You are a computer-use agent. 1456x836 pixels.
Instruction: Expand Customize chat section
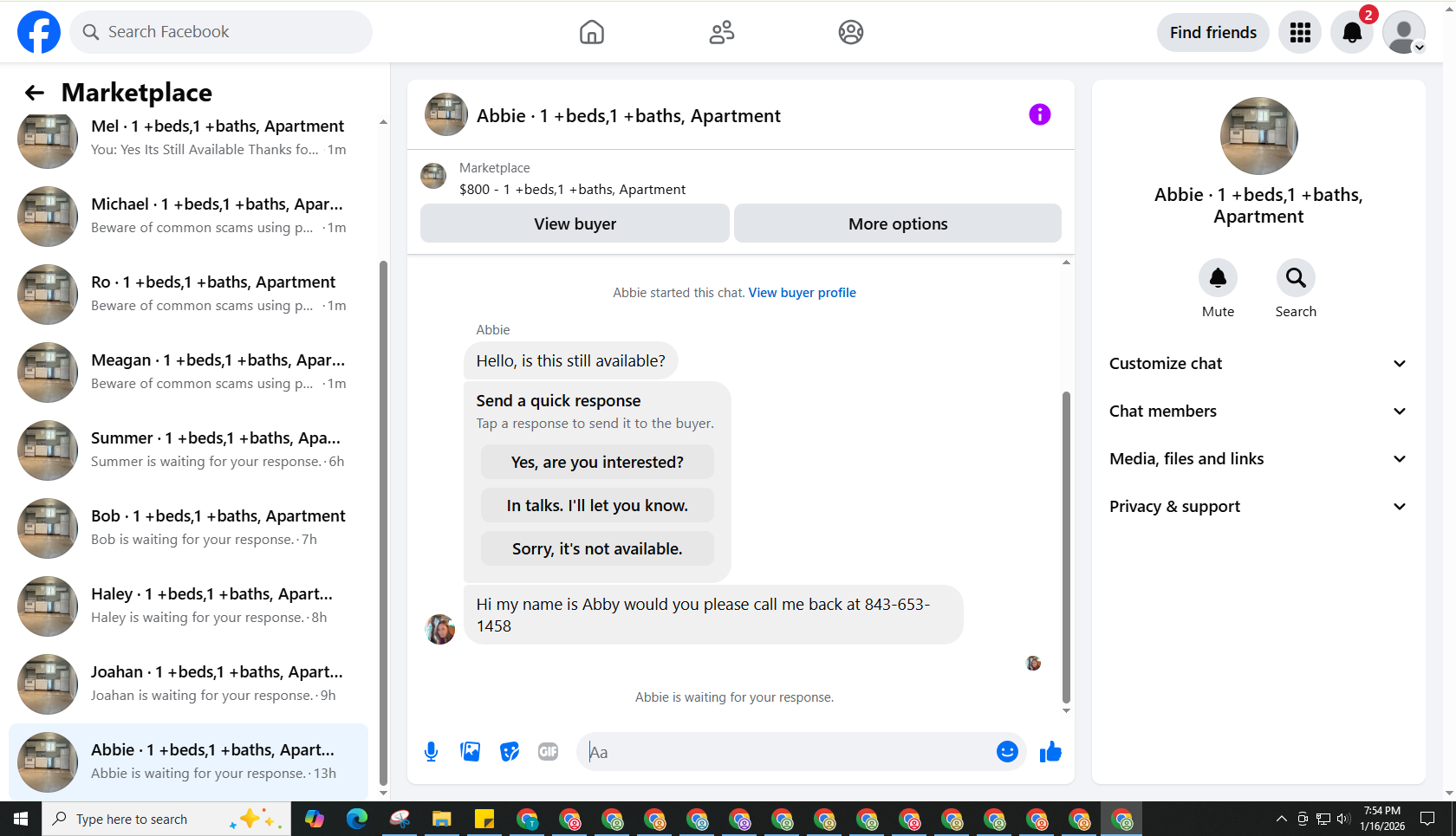click(1258, 364)
